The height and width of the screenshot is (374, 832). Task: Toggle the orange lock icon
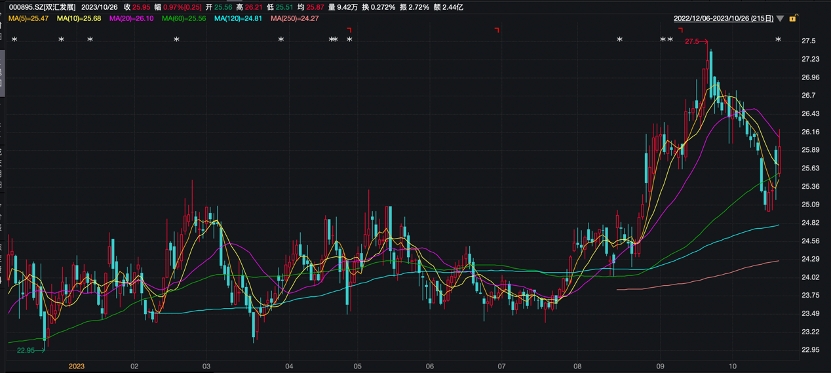(792, 18)
